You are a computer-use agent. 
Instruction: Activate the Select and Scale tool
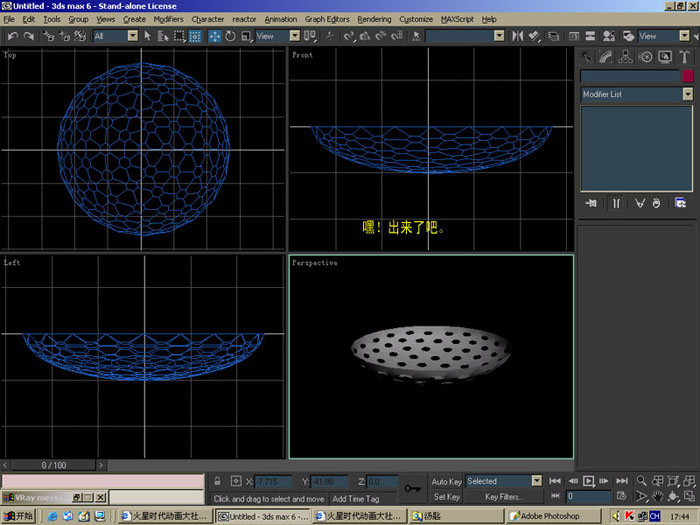[246, 36]
